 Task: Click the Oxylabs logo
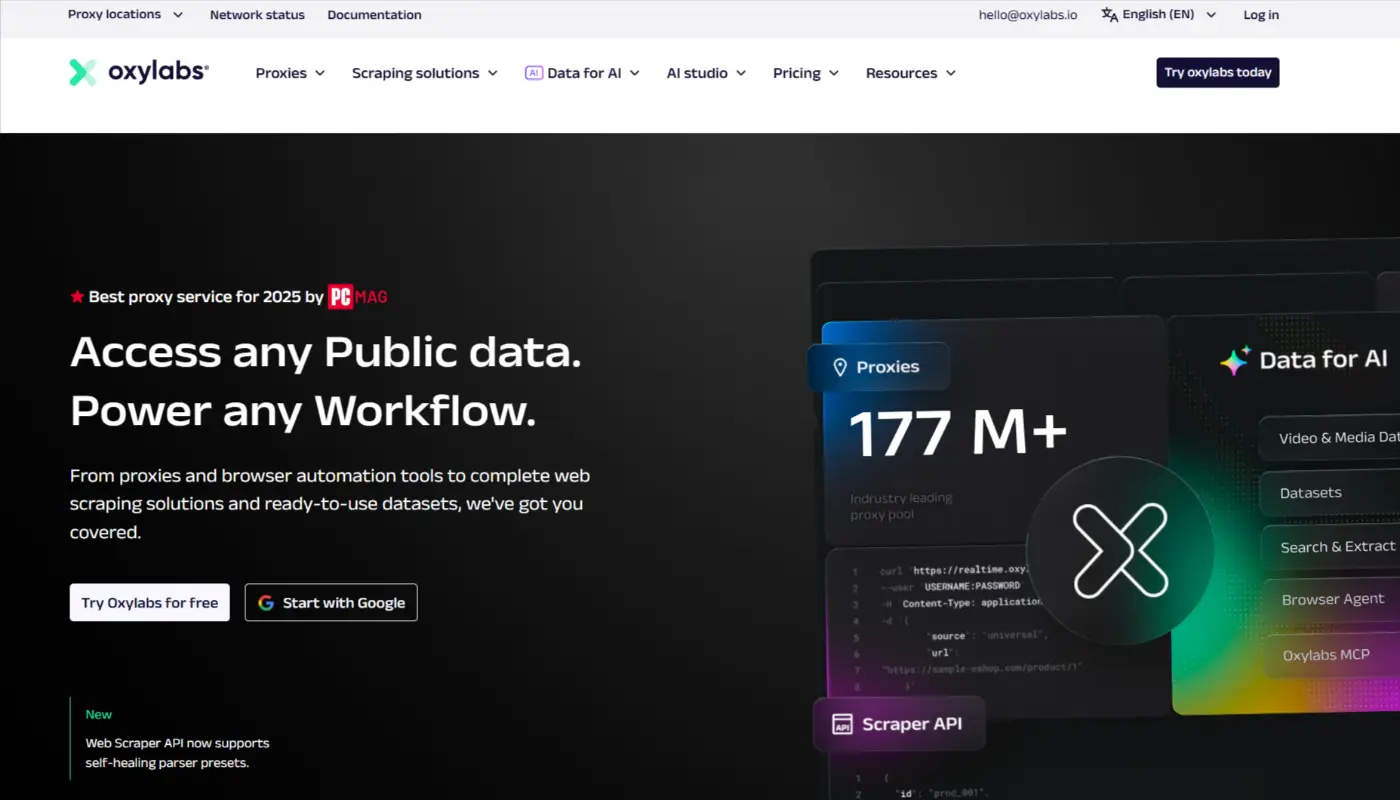[138, 72]
